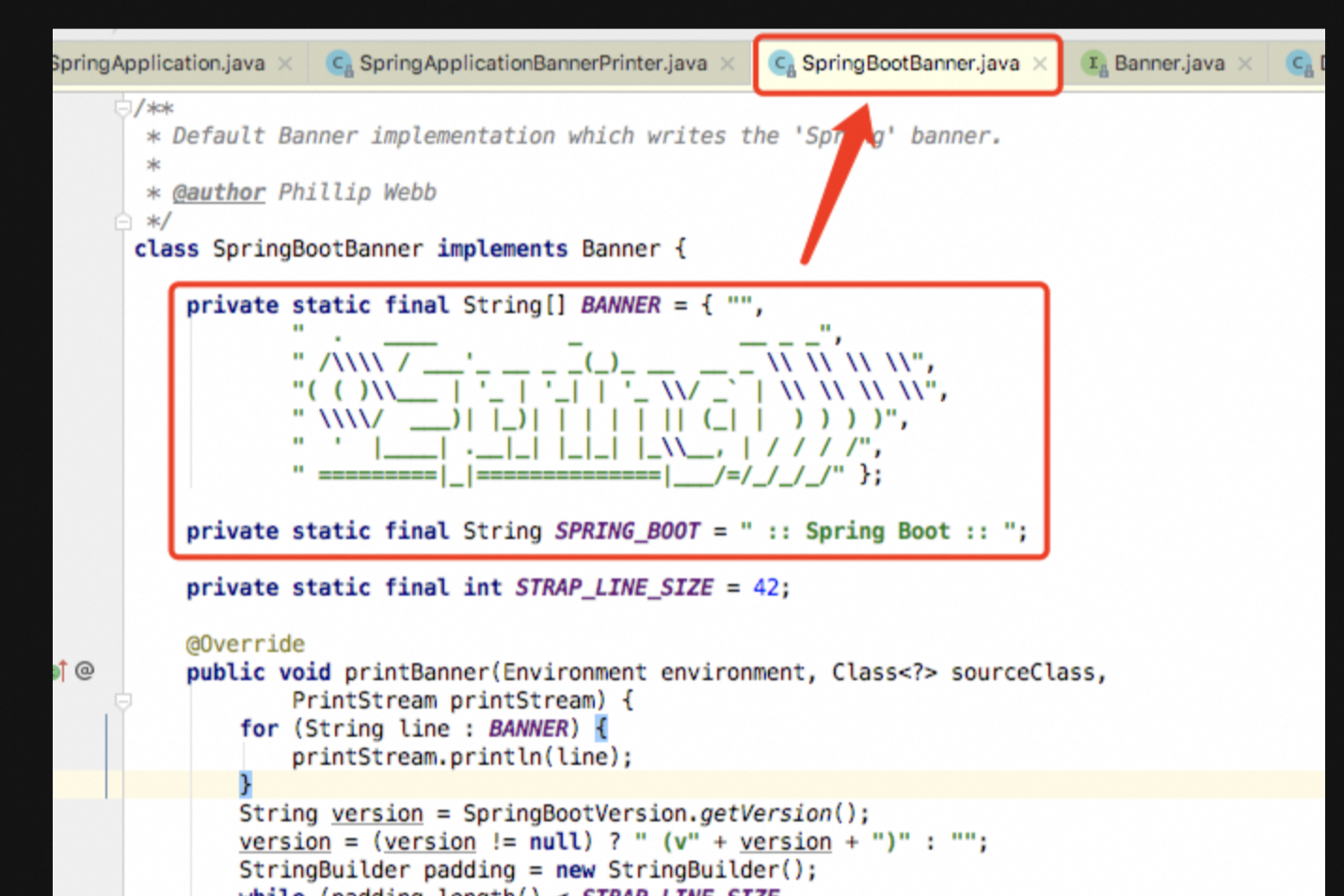Click the @Override annotation
Viewport: 1344px width, 896px height.
tap(246, 644)
